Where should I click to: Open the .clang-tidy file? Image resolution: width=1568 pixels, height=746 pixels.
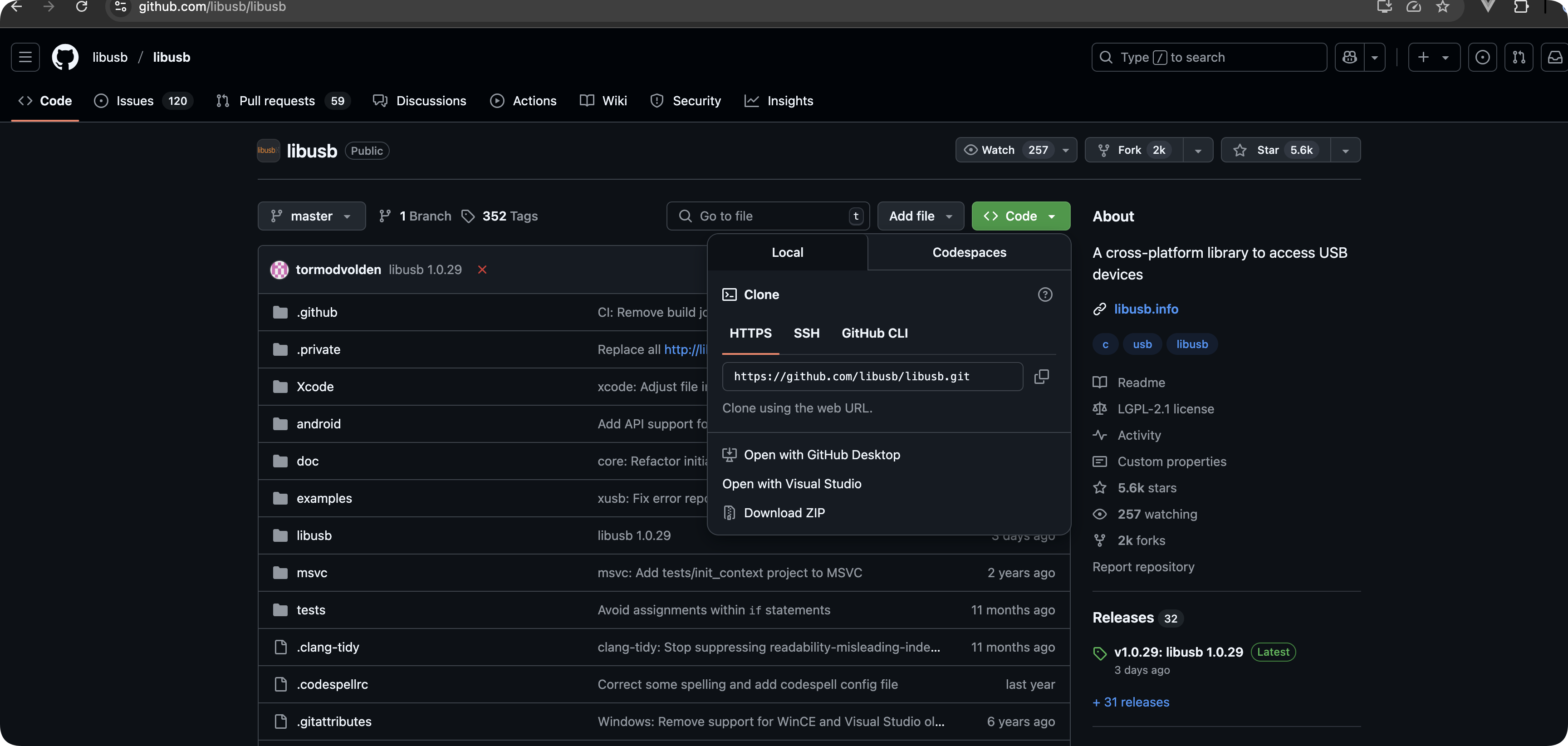coord(328,648)
